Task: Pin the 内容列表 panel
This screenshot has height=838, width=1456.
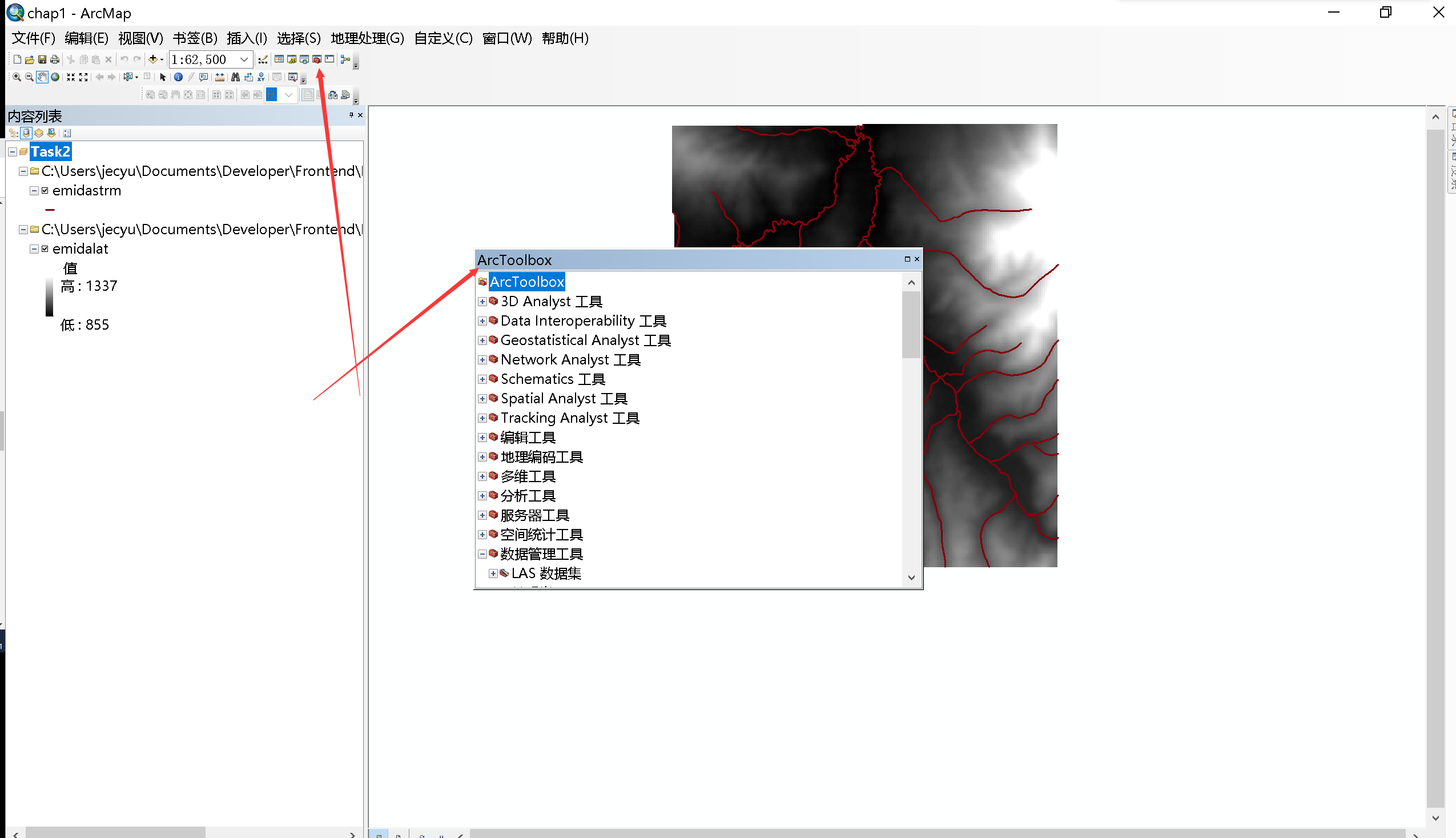Action: point(351,115)
